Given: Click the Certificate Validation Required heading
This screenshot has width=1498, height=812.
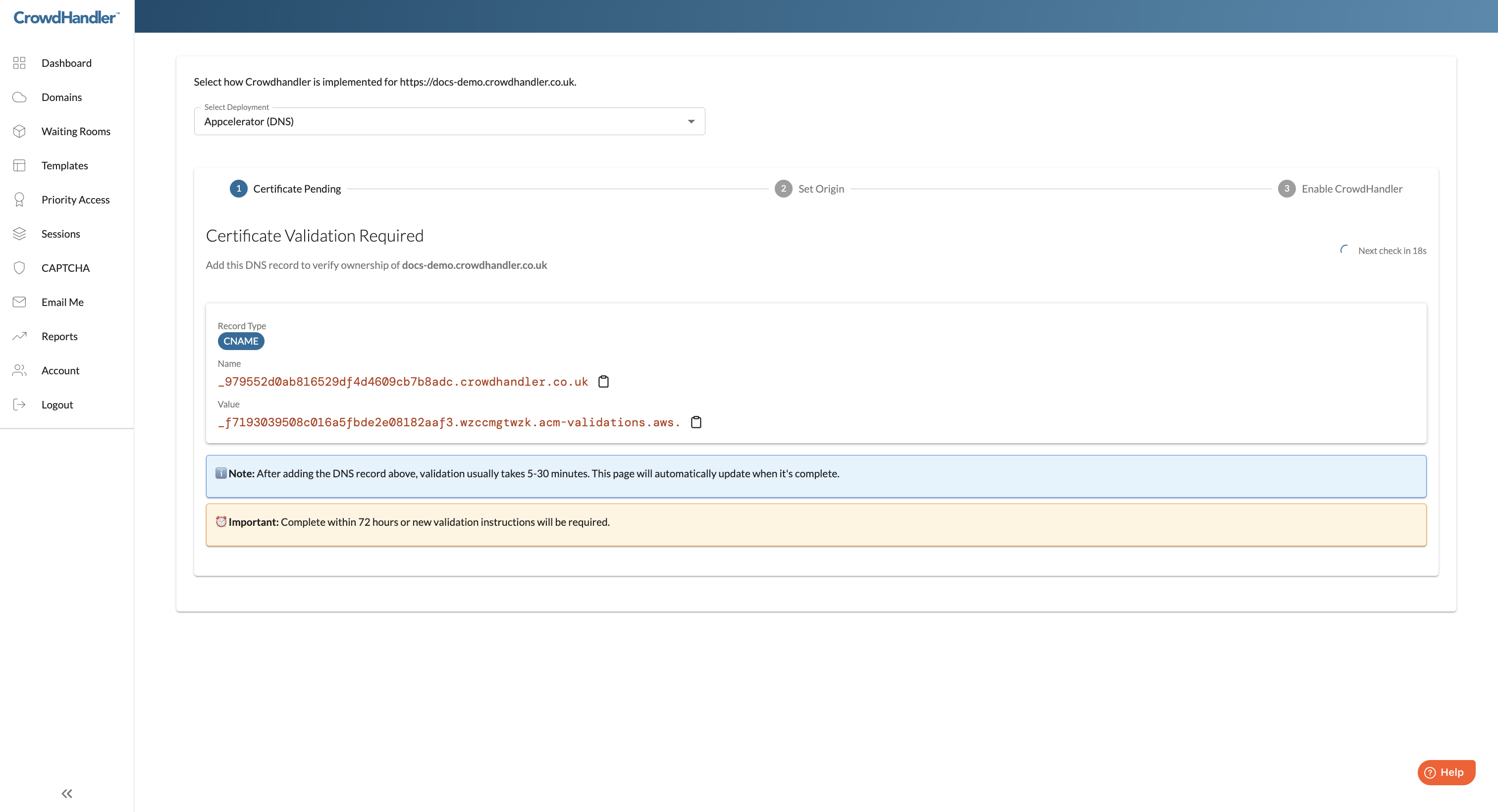Looking at the screenshot, I should coord(315,235).
